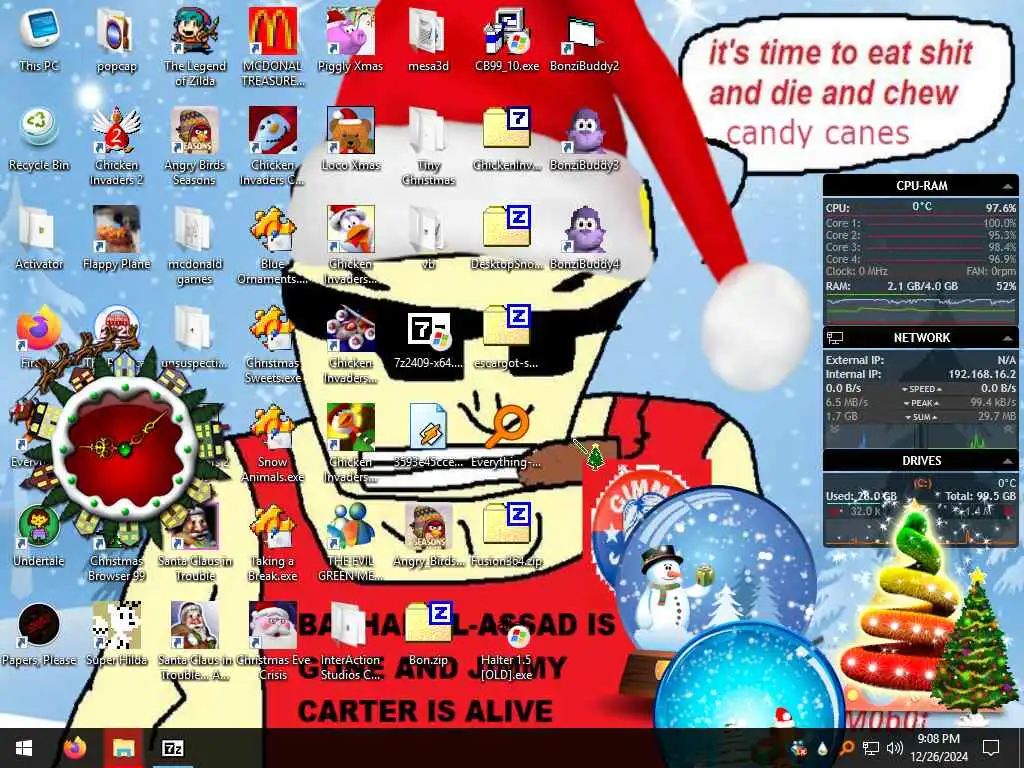Launch the Loco Xmas shortcut
Image resolution: width=1024 pixels, height=768 pixels.
(x=351, y=138)
